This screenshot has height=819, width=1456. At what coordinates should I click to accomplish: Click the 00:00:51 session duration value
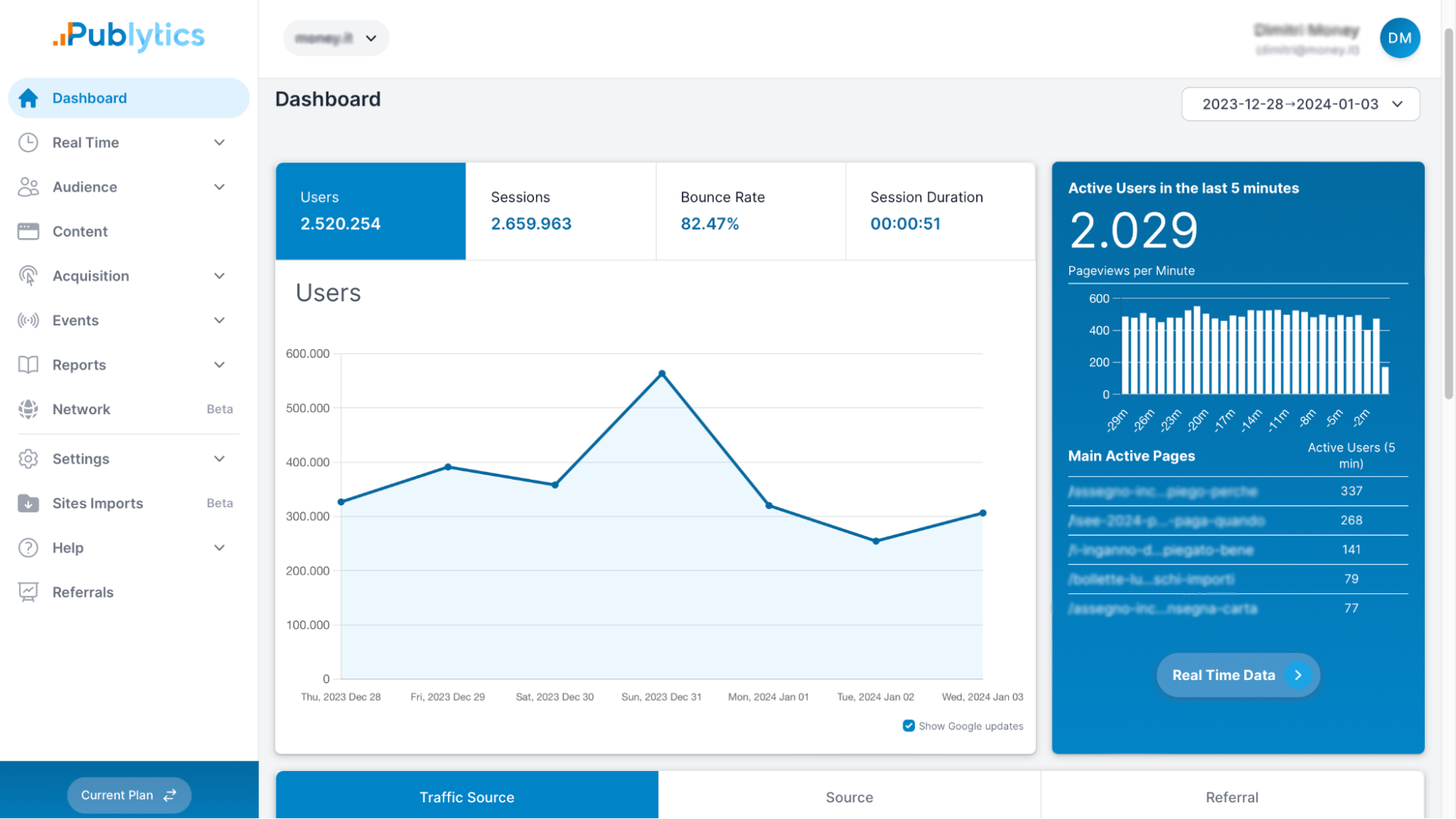(905, 223)
